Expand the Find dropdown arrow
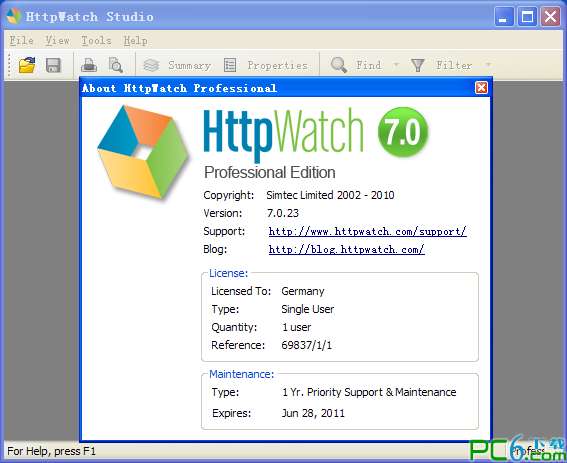Screen dimensions: 567x463 396,65
